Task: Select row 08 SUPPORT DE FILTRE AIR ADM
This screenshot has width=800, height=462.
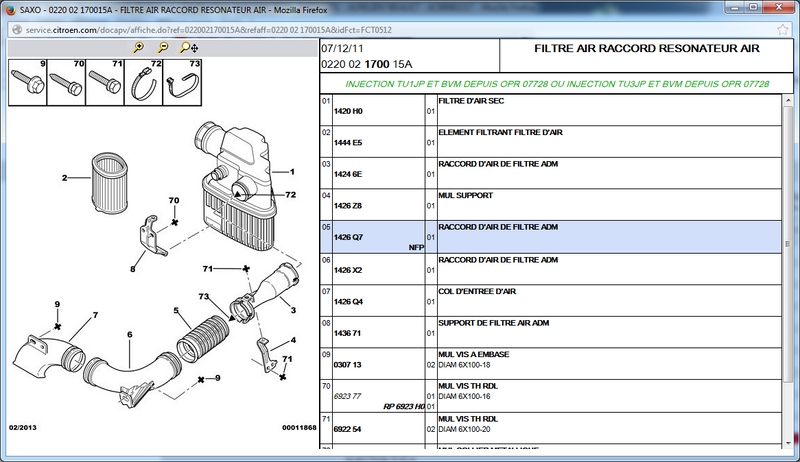Action: [x=551, y=332]
